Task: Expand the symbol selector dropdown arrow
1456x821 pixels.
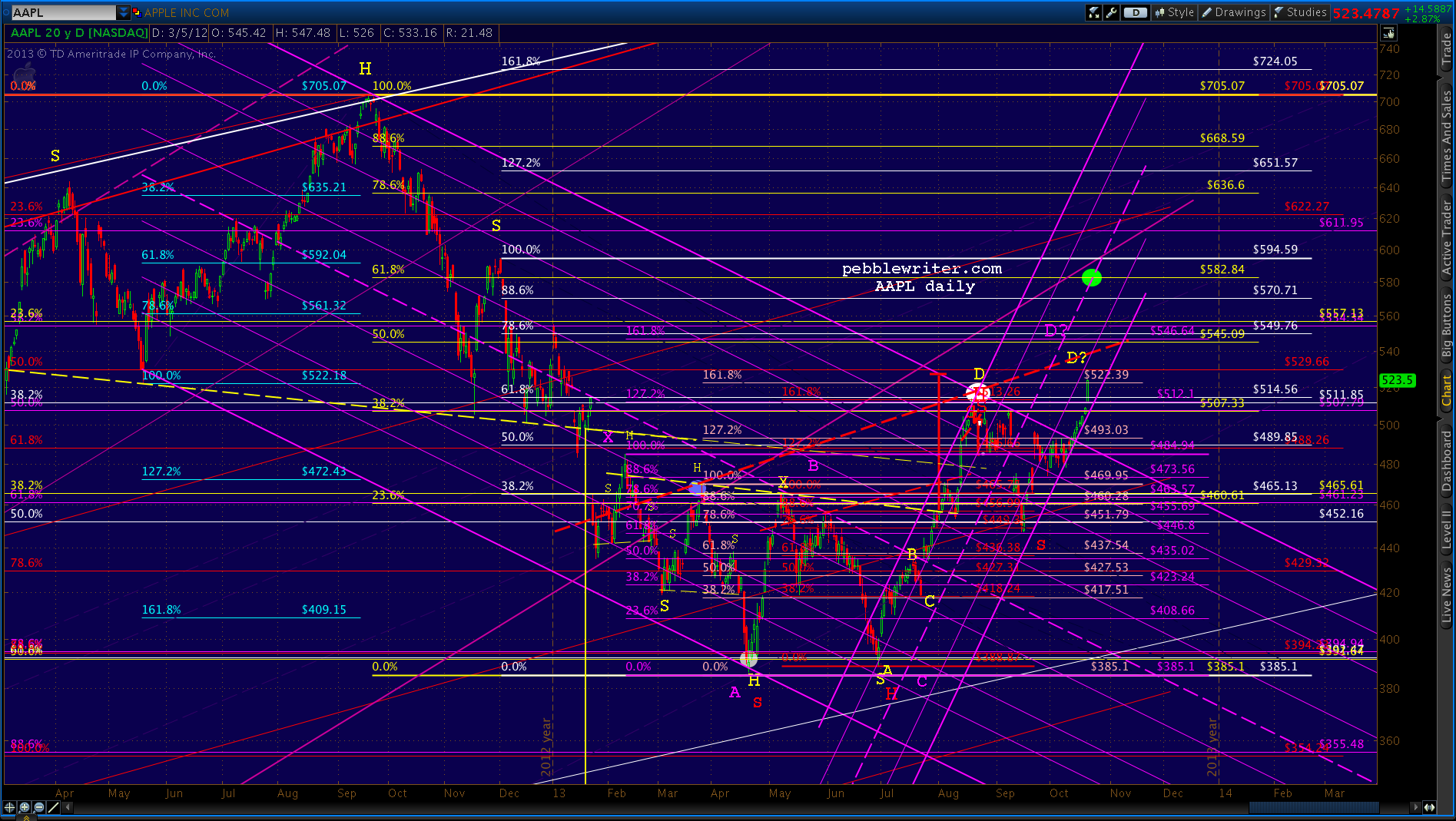Action: 124,12
